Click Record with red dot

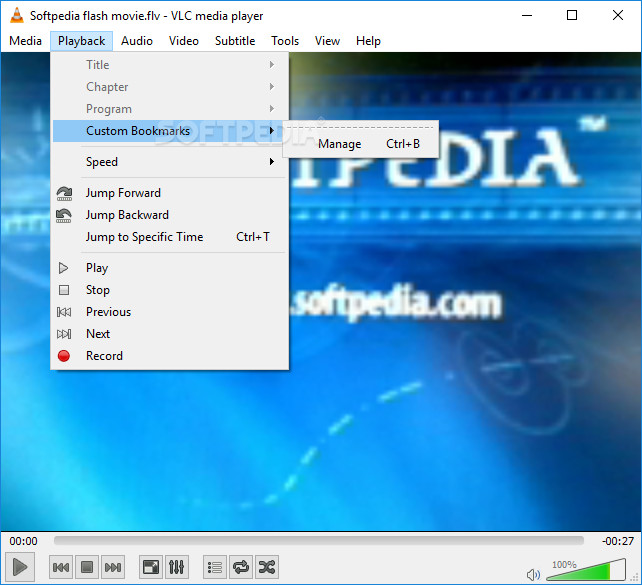click(x=169, y=356)
